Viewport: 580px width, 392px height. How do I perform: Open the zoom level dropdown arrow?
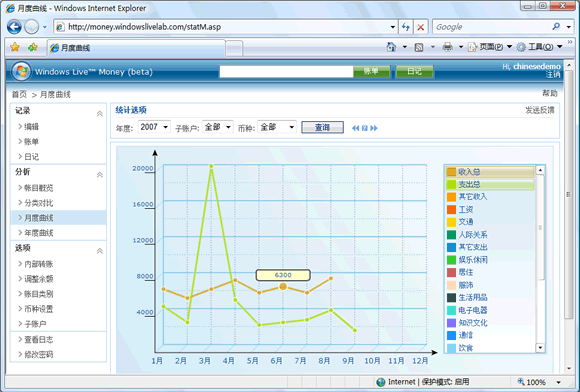pos(559,382)
